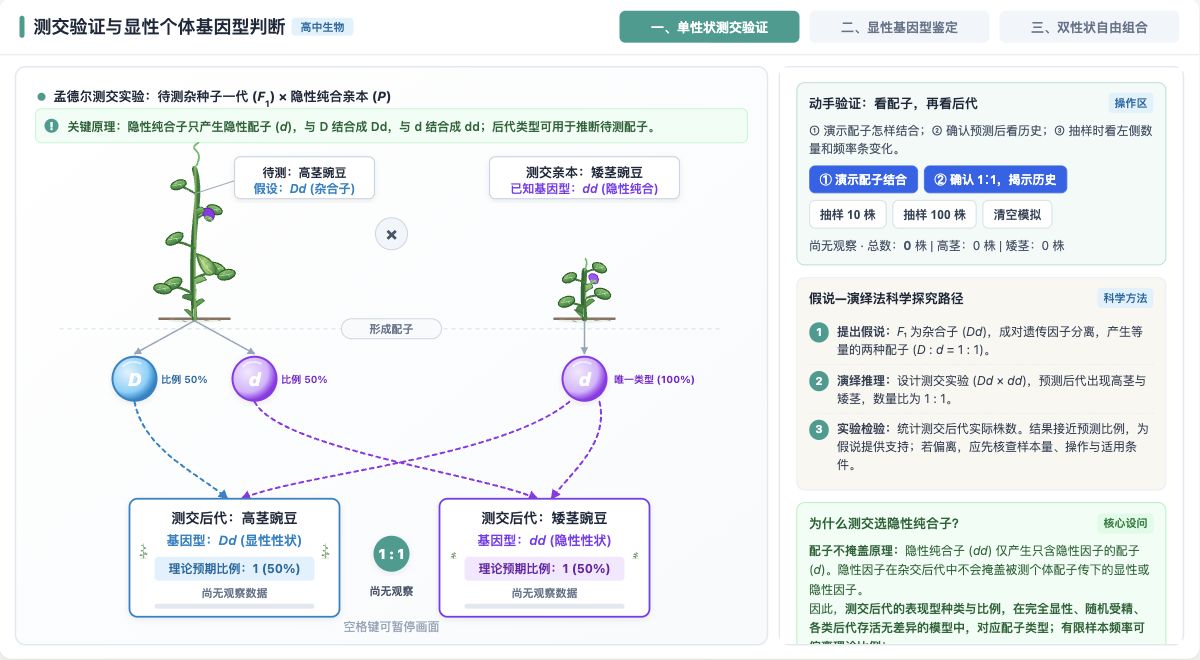
Task: Click heading 假说—演绎法科学探究路径
Action: tap(886, 298)
